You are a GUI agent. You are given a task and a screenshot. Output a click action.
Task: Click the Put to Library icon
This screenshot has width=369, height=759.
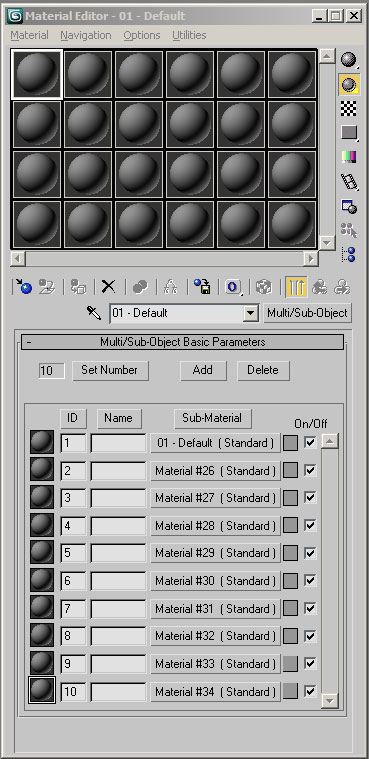[x=201, y=287]
